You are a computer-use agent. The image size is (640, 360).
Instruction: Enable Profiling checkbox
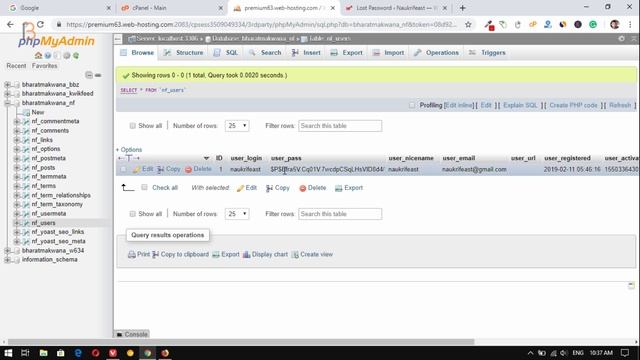coord(412,105)
